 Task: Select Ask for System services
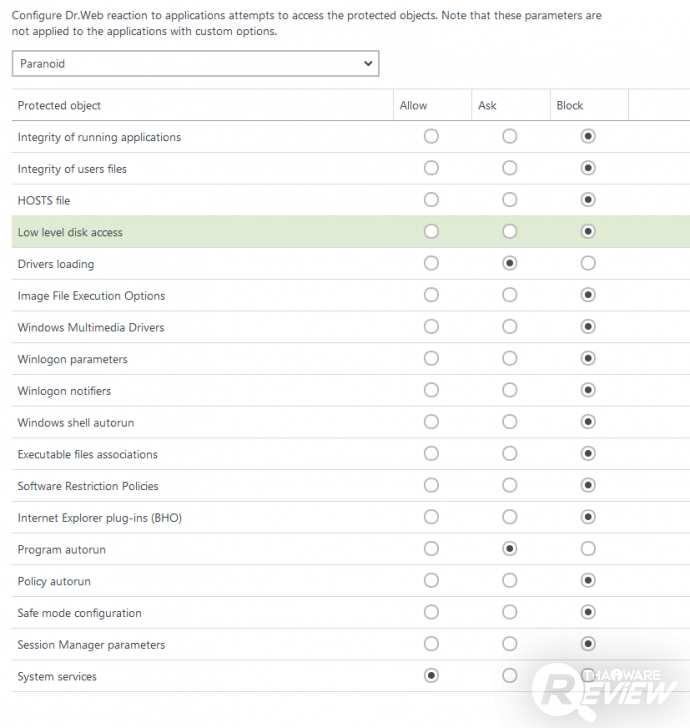pos(510,676)
